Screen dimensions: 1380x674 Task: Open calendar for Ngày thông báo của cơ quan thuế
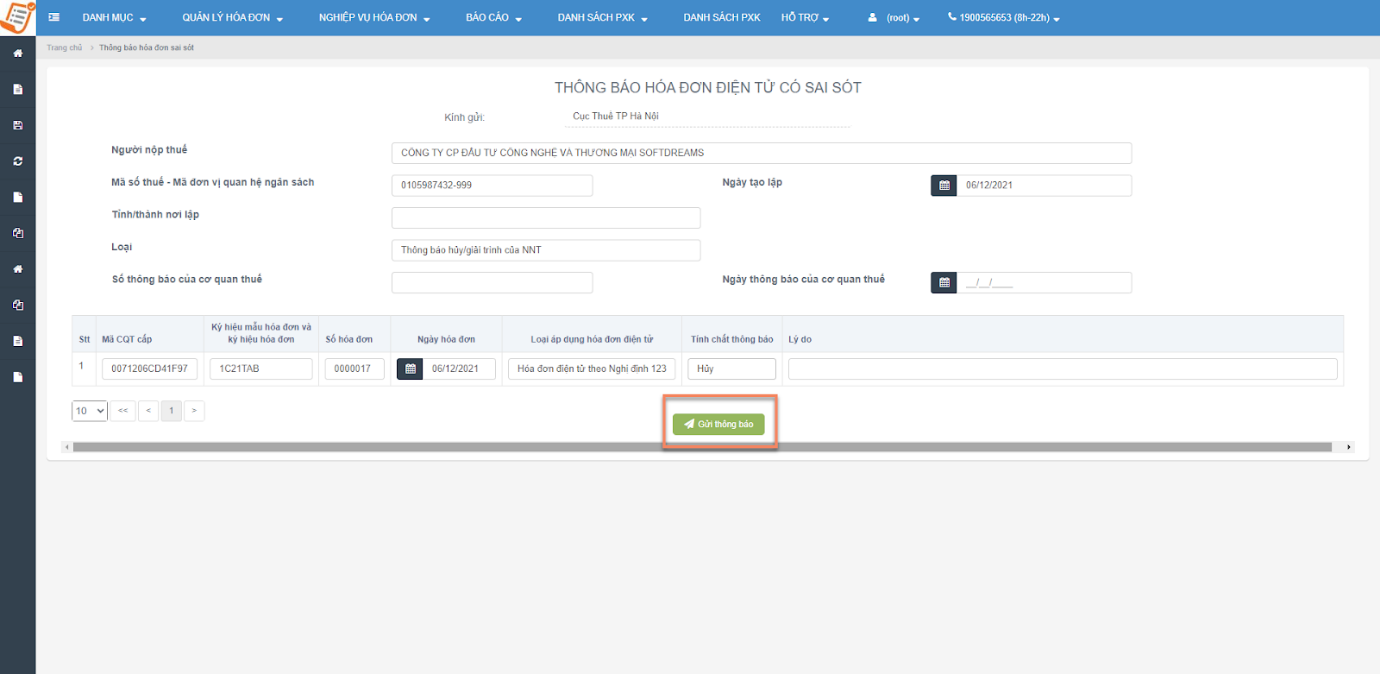click(x=943, y=283)
